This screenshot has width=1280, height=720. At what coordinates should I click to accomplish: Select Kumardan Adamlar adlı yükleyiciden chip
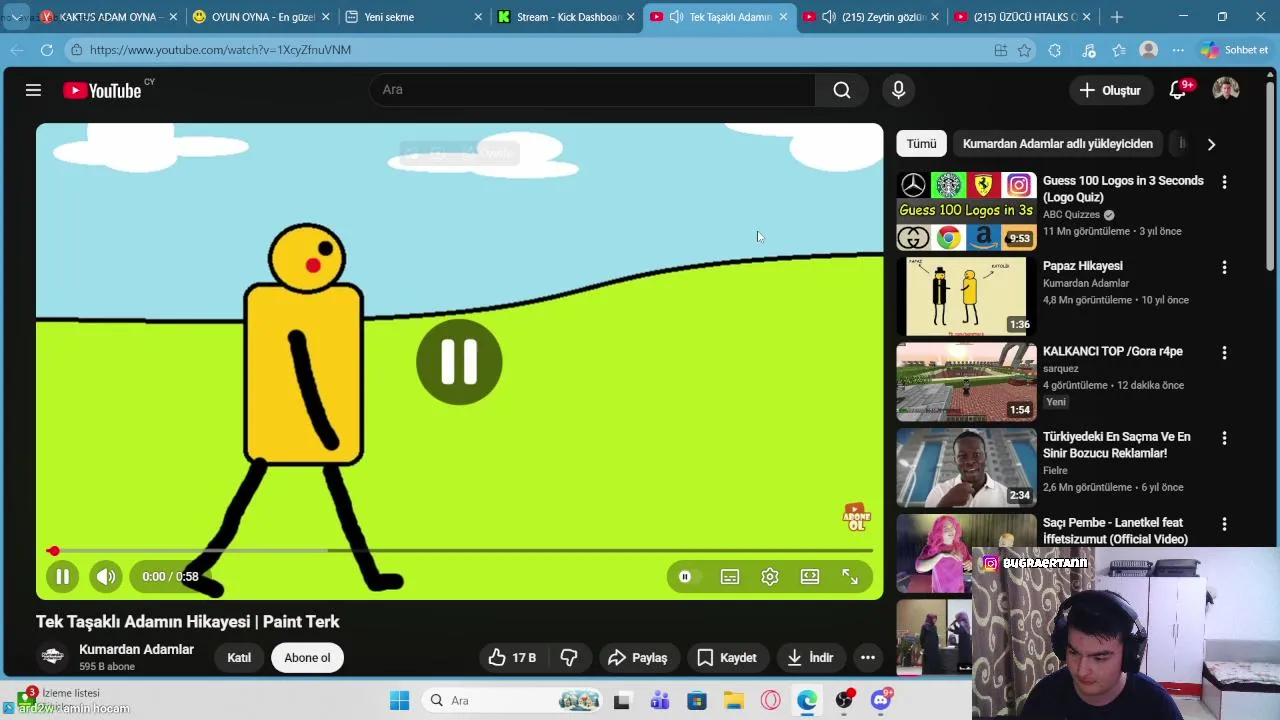(1058, 143)
